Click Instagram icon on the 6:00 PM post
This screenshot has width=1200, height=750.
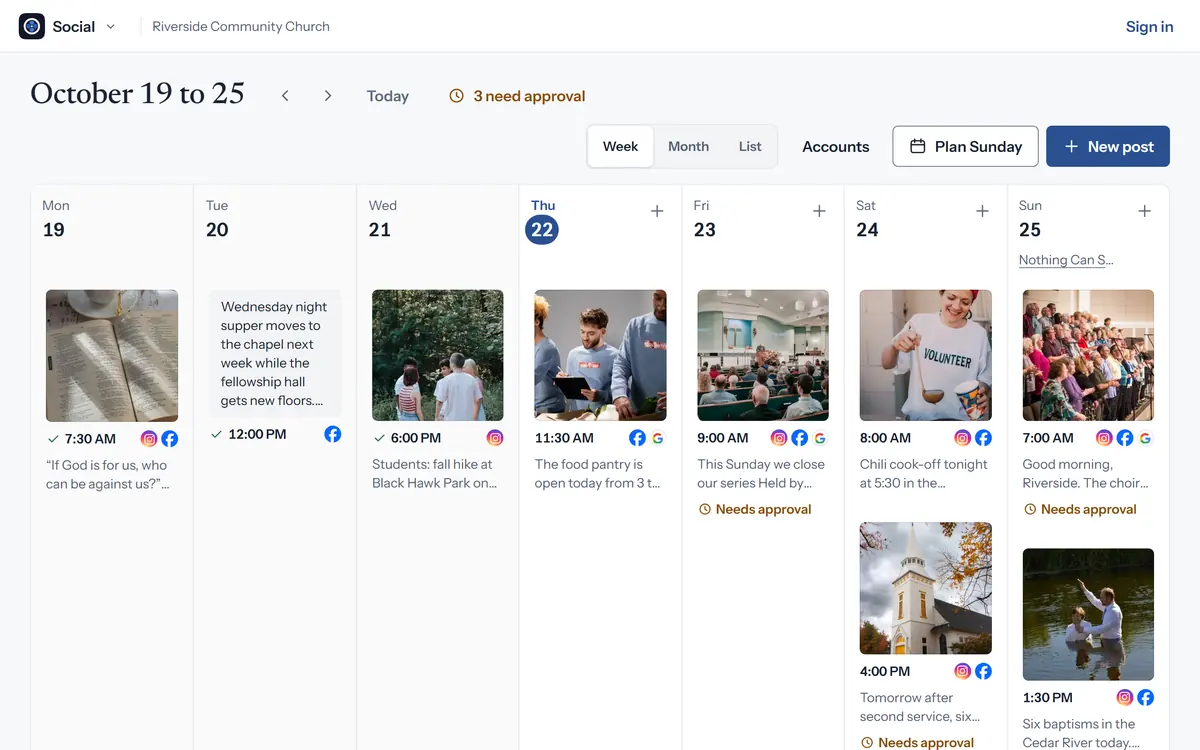click(495, 438)
